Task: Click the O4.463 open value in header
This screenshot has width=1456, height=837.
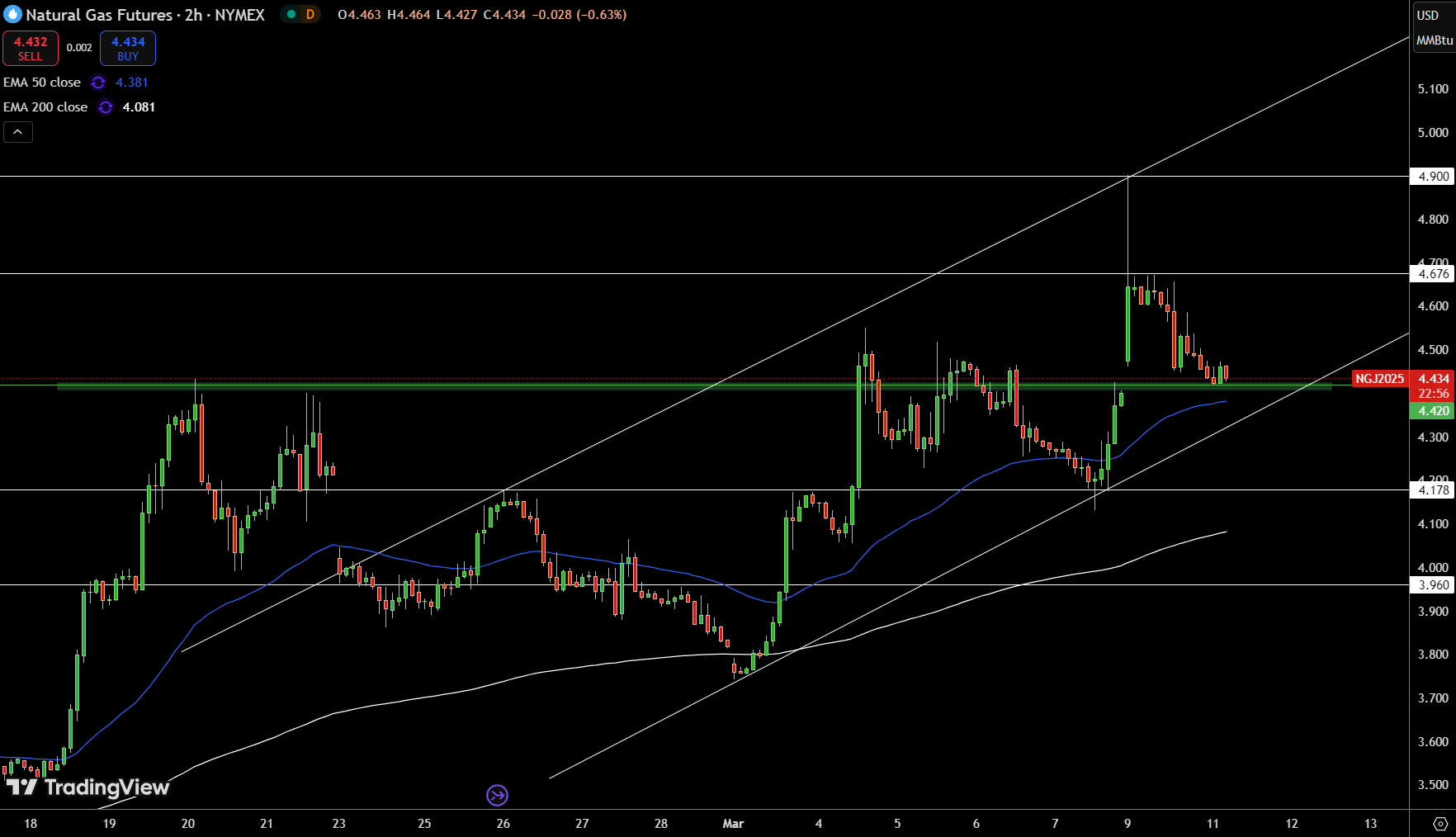Action: tap(359, 15)
